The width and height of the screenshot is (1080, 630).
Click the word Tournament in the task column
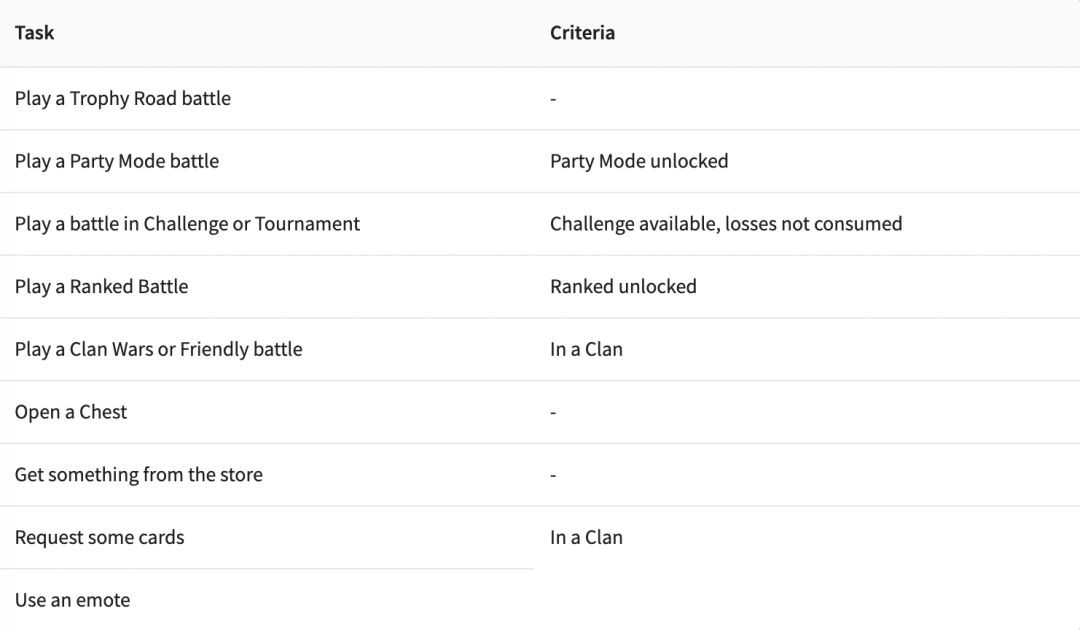coord(307,224)
